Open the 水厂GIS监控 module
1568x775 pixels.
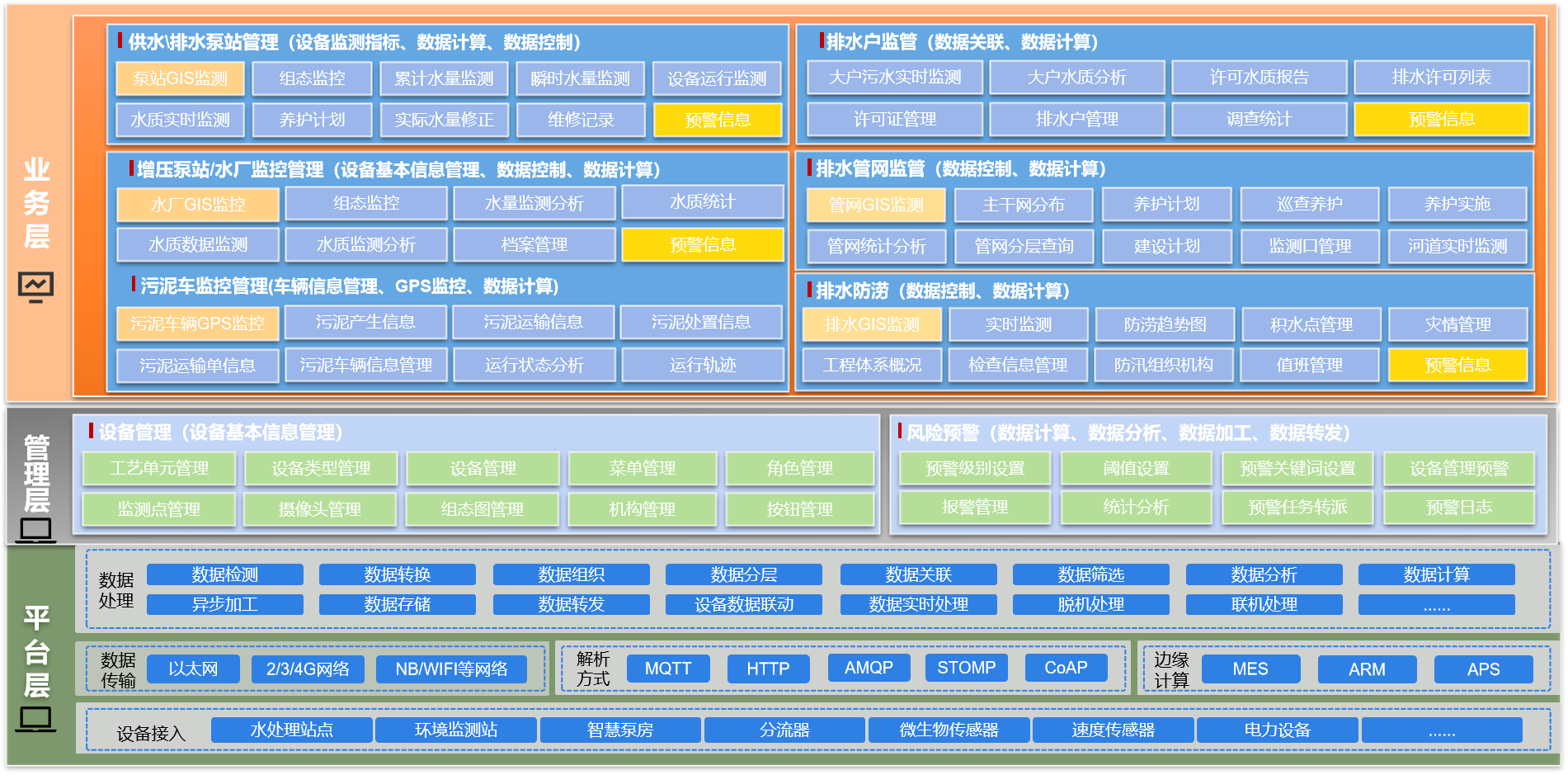coord(197,205)
